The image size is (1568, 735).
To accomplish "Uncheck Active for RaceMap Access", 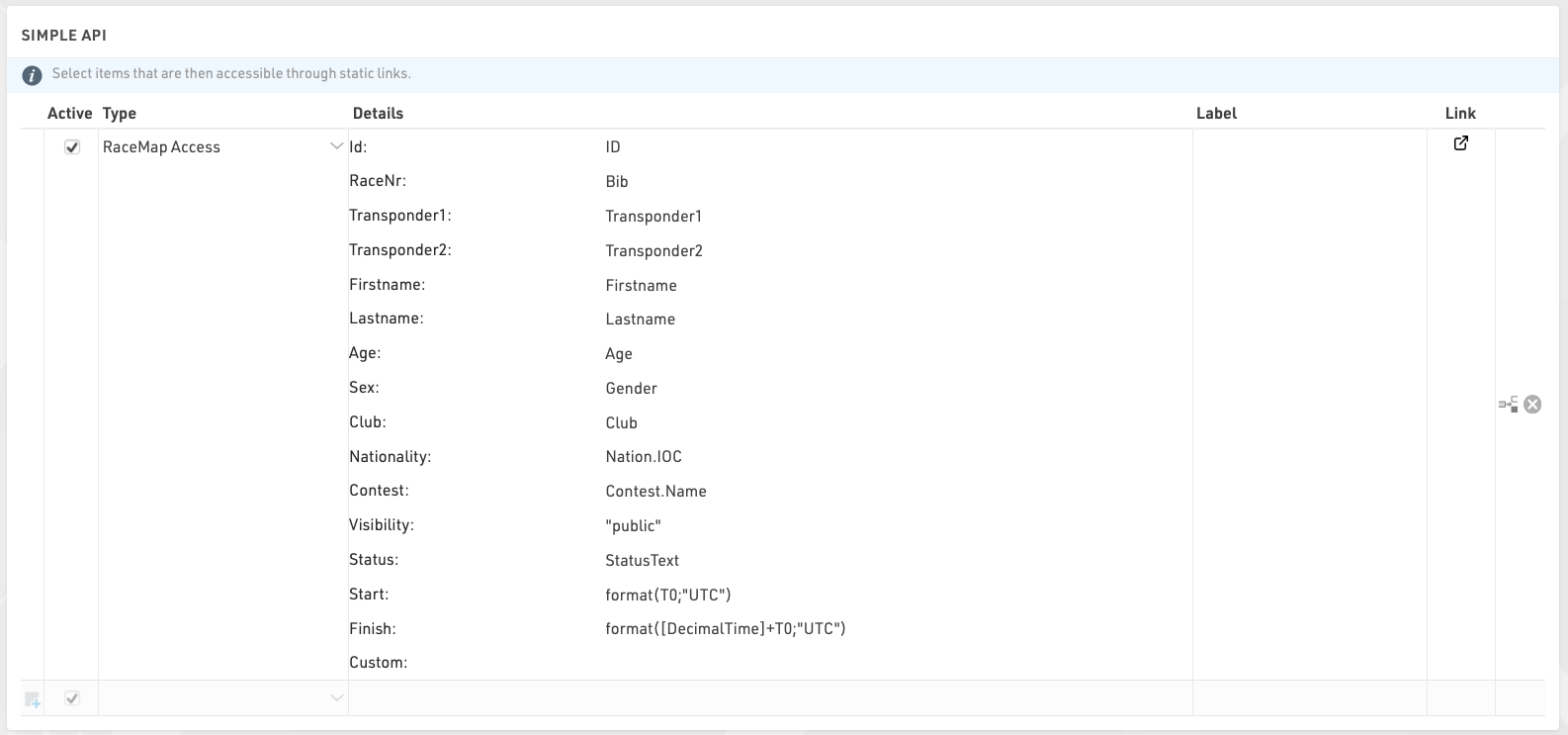I will tap(72, 147).
